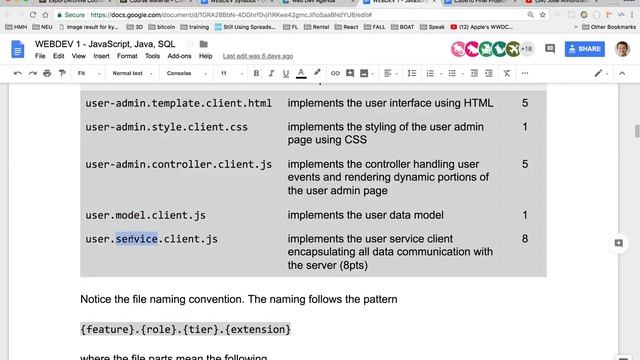Open the editing mode pencil dropdown
The width and height of the screenshot is (640, 360).
tap(601, 73)
